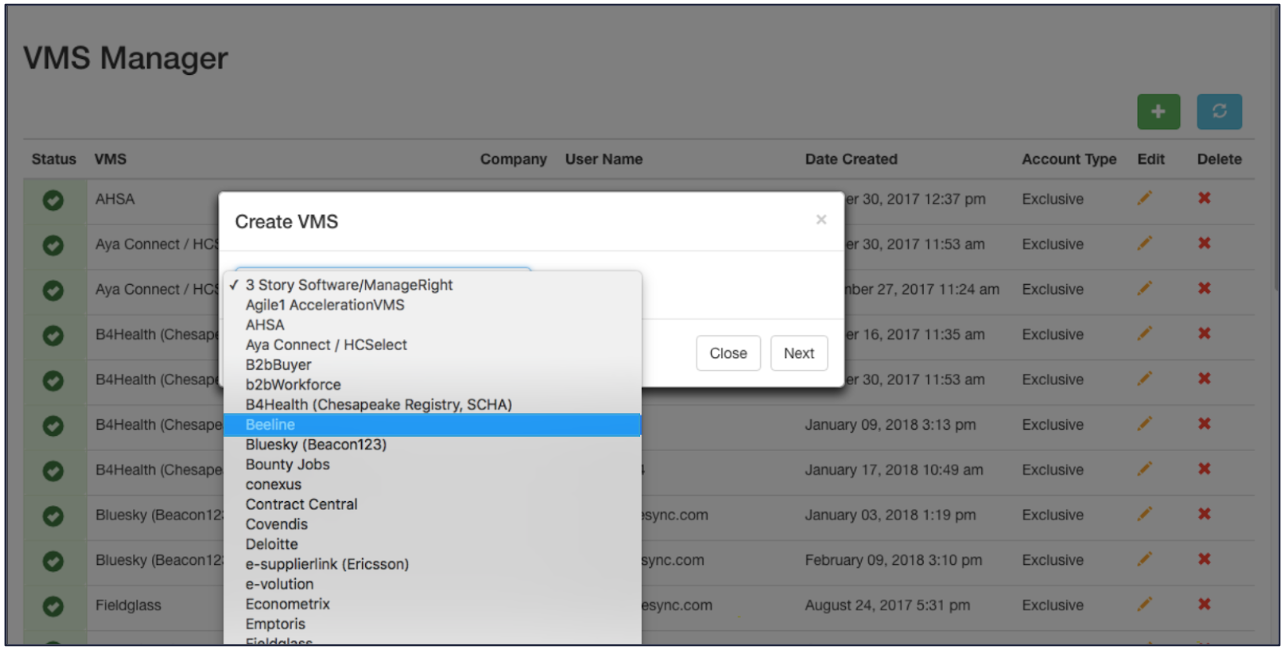Delete the Fieldglass row with red X

tap(1204, 605)
